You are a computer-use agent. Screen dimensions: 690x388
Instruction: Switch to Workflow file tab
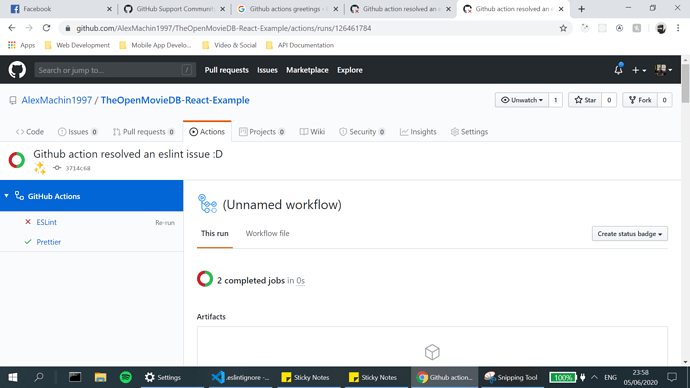pyautogui.click(x=267, y=234)
